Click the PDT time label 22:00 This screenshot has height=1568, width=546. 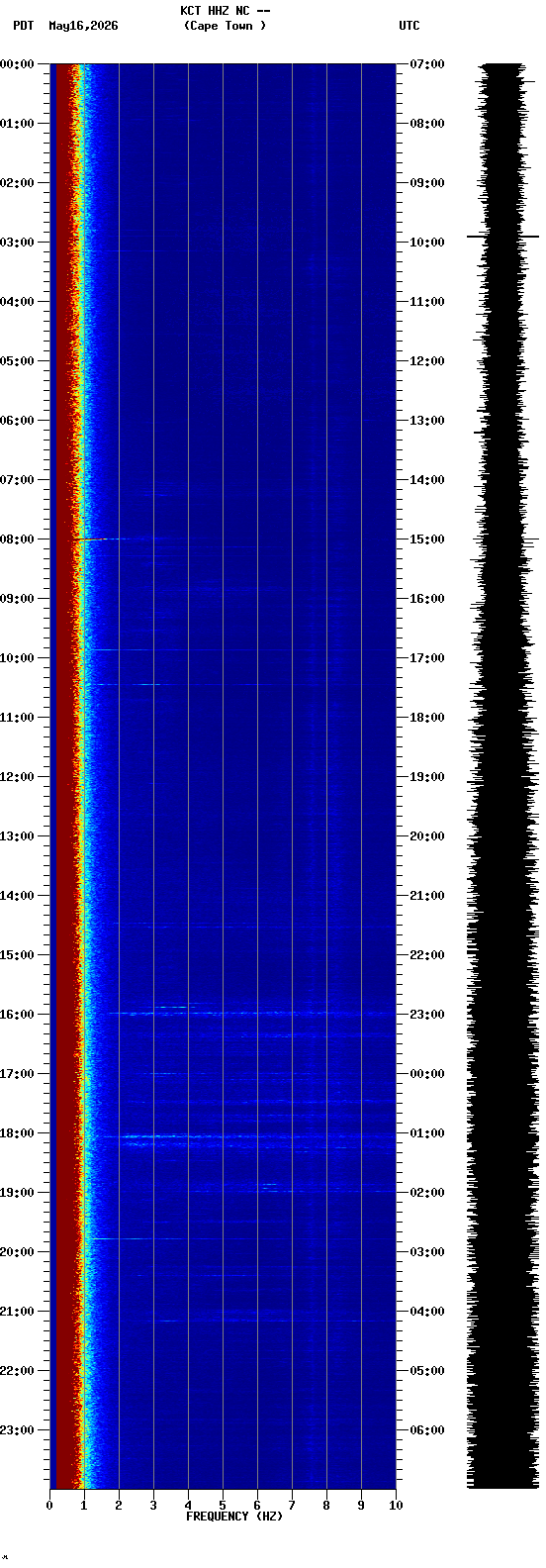18,1371
